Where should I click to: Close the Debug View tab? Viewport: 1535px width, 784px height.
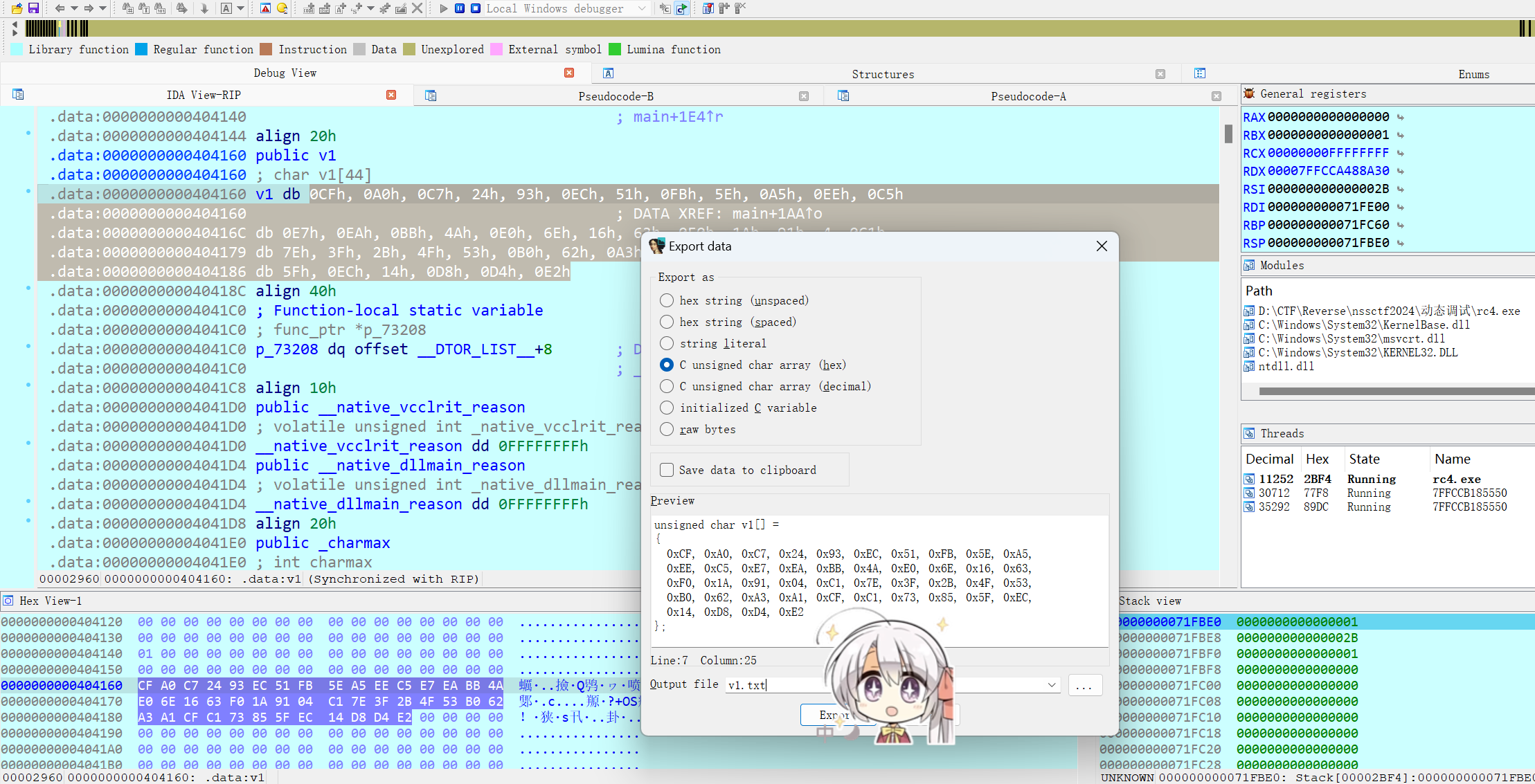[569, 73]
